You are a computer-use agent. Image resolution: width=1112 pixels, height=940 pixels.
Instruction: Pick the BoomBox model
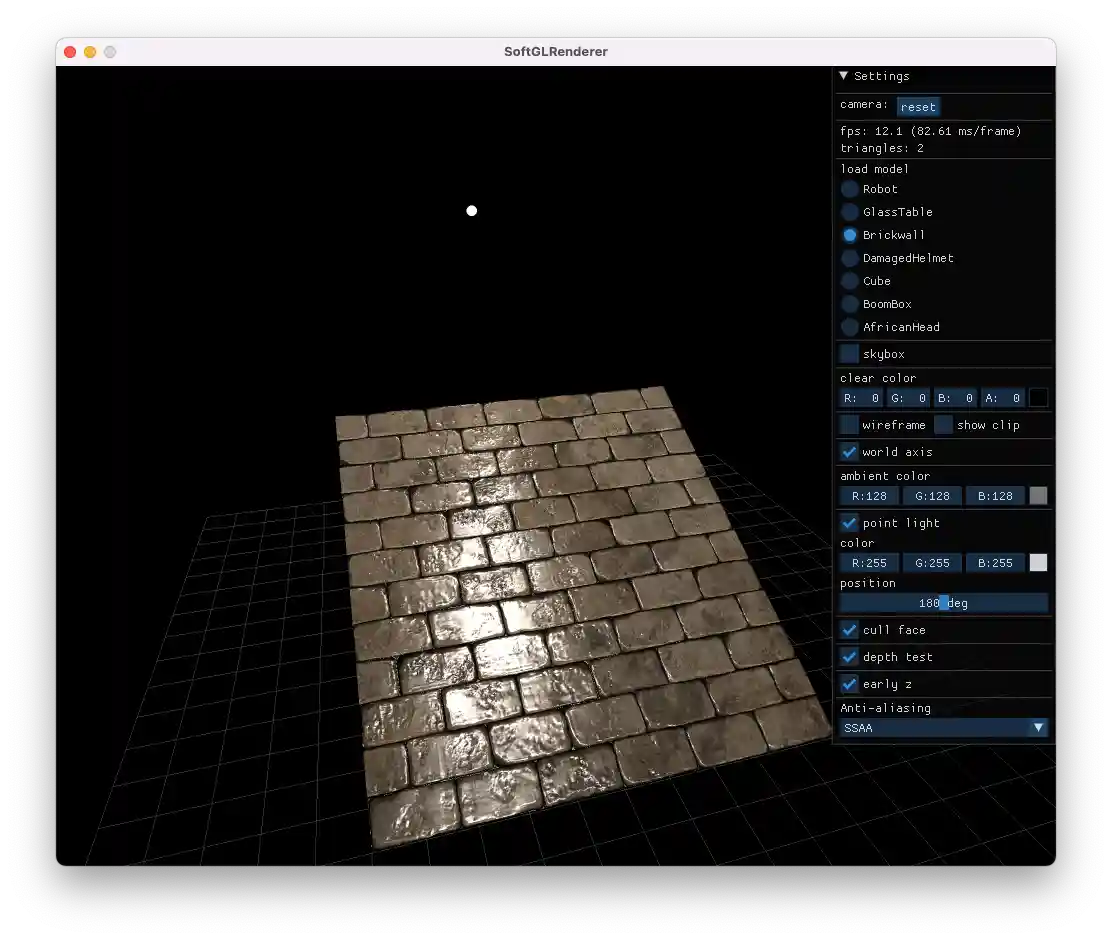[x=849, y=304]
